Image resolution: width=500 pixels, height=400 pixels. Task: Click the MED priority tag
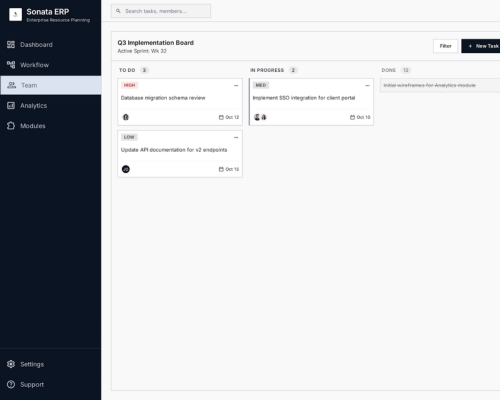(x=261, y=85)
